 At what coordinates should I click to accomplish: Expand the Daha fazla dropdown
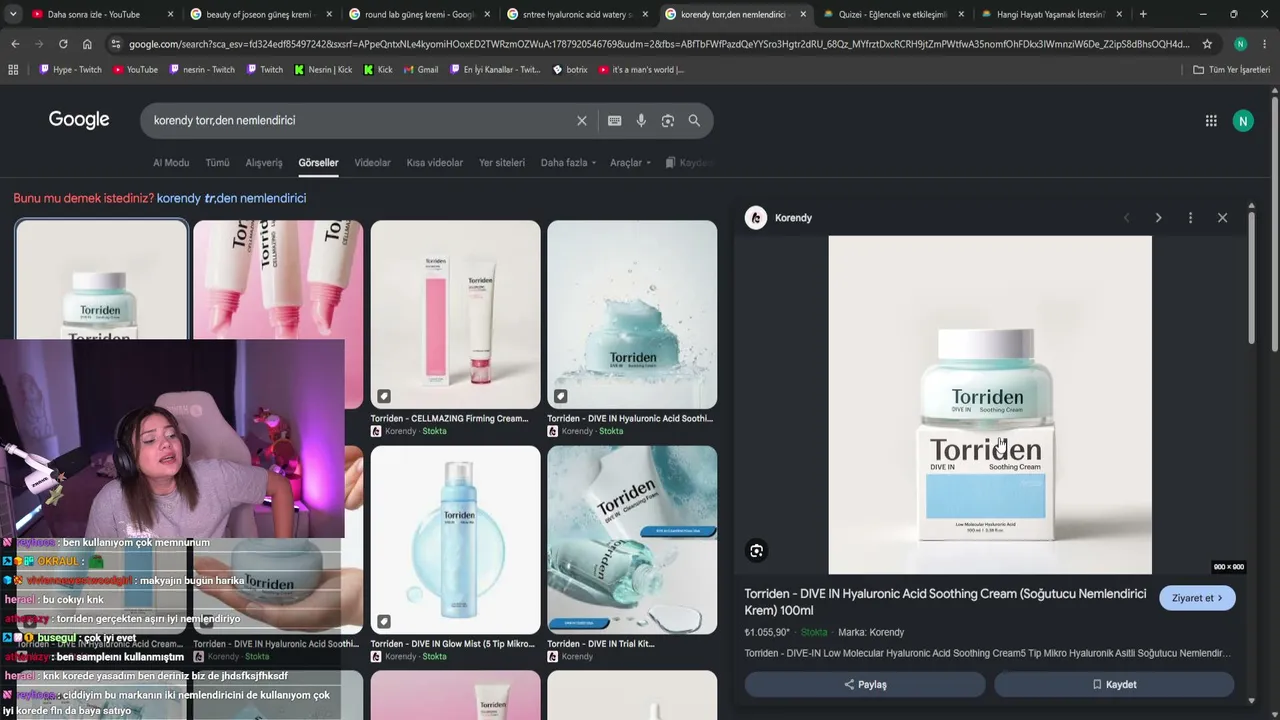pyautogui.click(x=568, y=163)
